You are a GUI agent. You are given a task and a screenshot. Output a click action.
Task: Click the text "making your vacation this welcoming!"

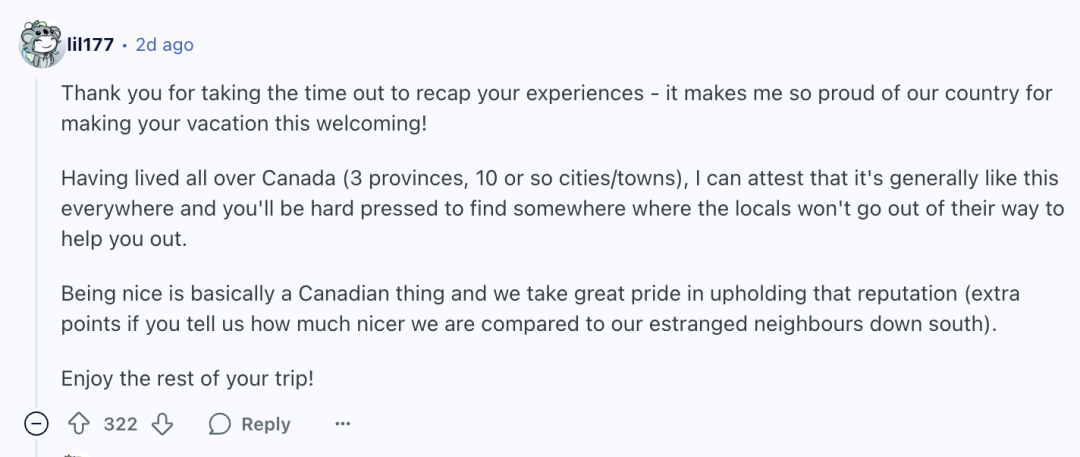pyautogui.click(x=244, y=124)
